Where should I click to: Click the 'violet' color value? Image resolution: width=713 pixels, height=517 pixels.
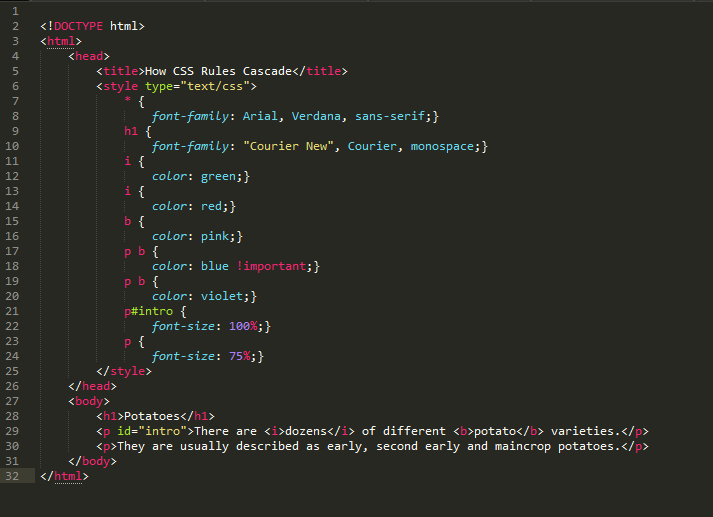222,296
